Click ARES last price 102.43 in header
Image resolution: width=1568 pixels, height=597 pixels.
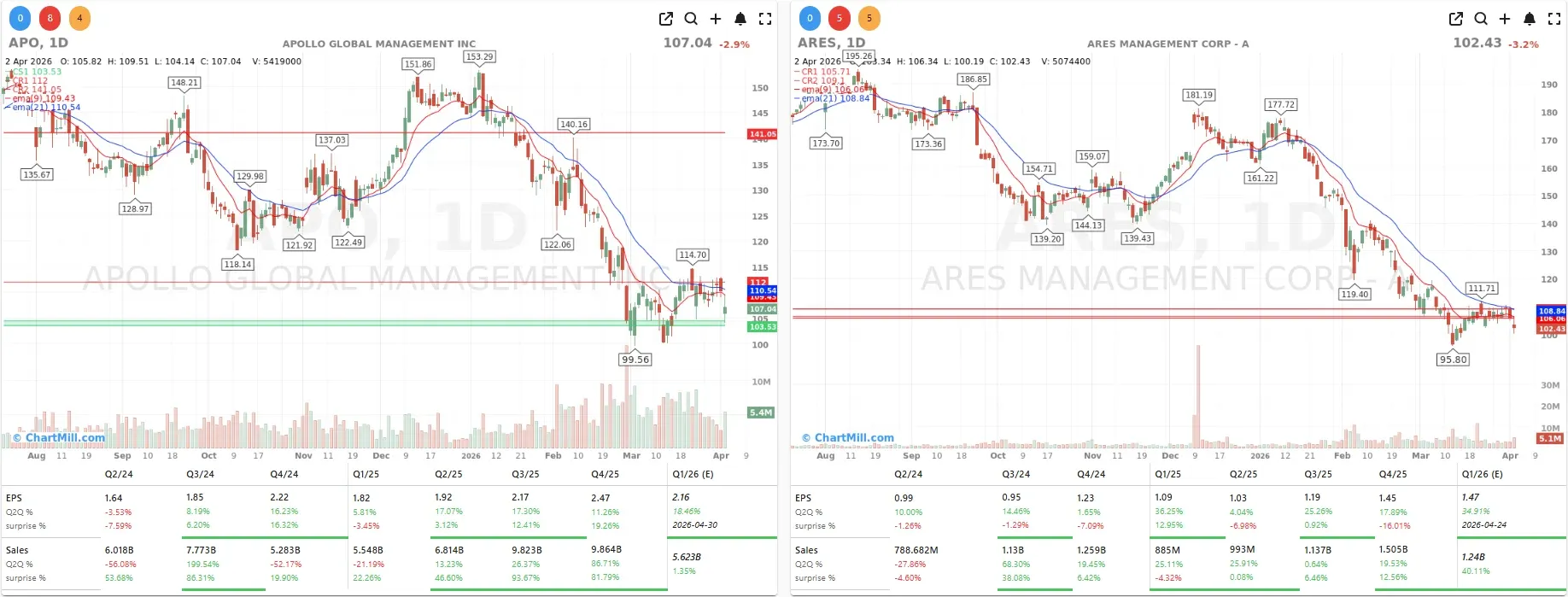tap(1477, 43)
